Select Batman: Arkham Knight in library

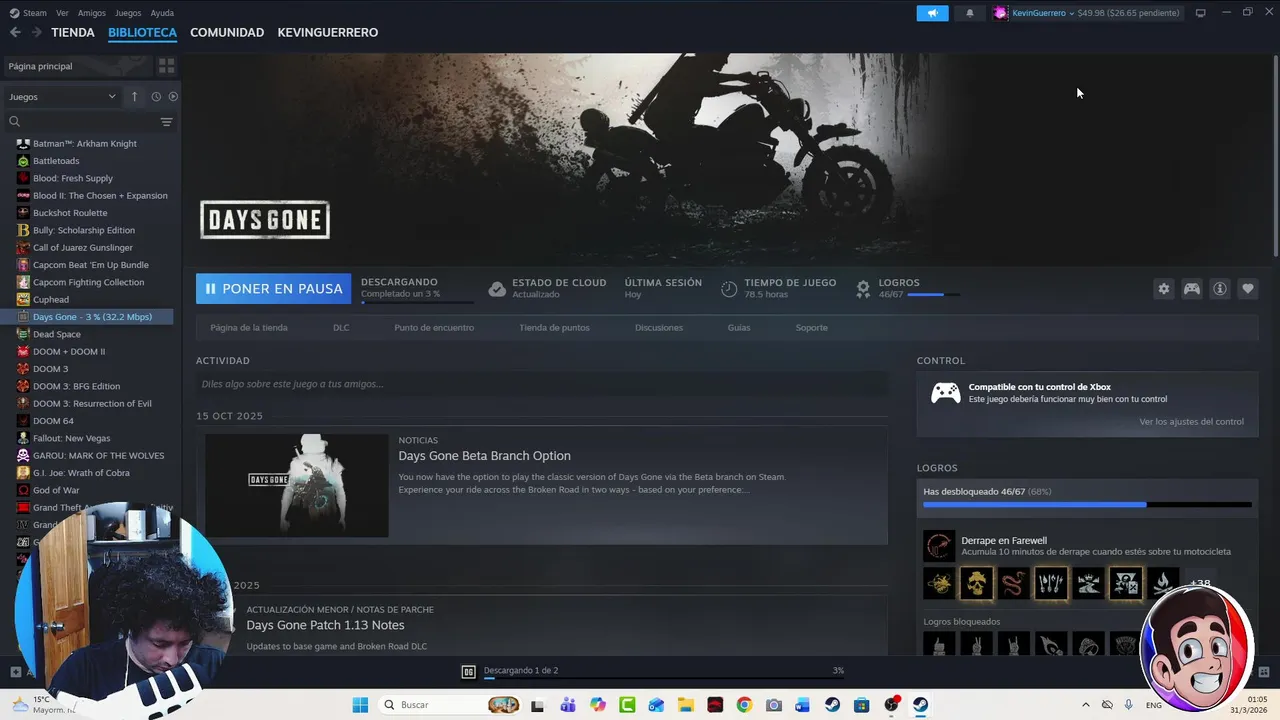pyautogui.click(x=85, y=143)
